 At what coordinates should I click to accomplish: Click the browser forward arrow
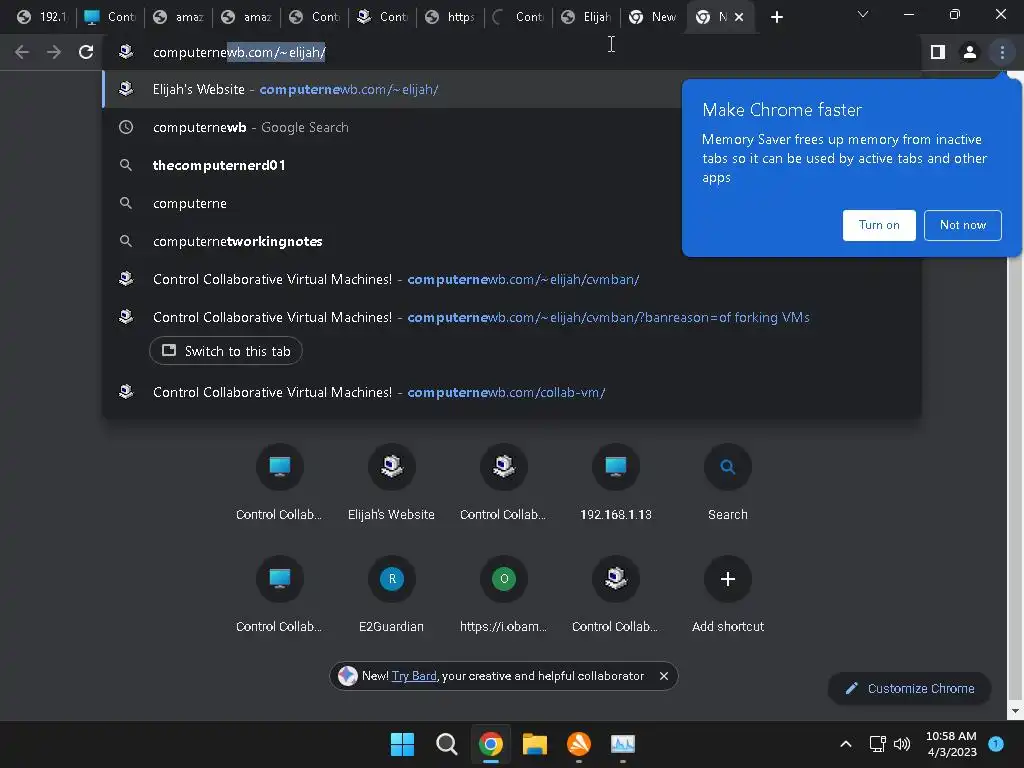pos(54,52)
